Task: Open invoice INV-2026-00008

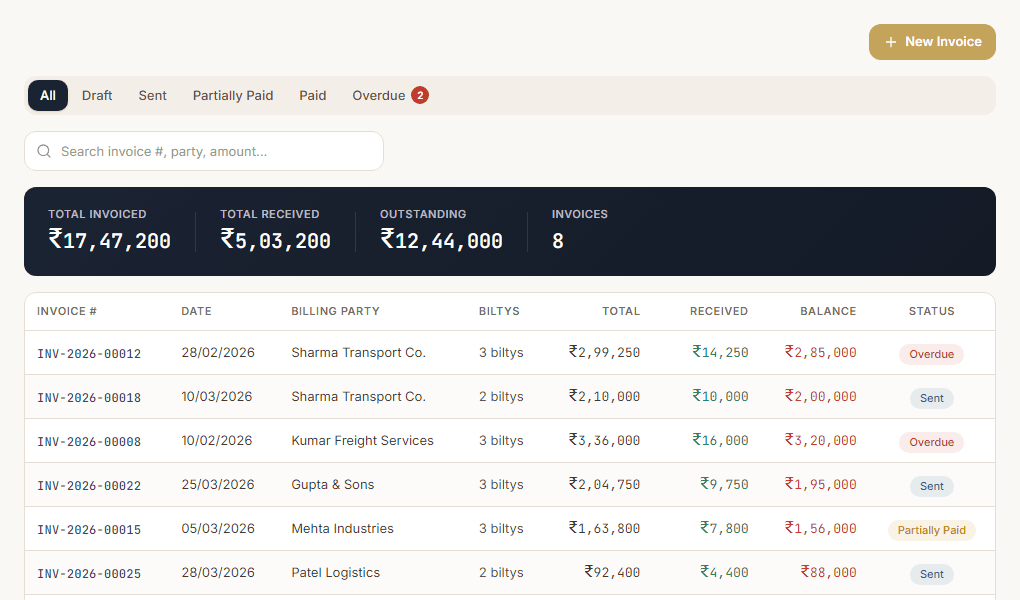Action: click(x=89, y=442)
